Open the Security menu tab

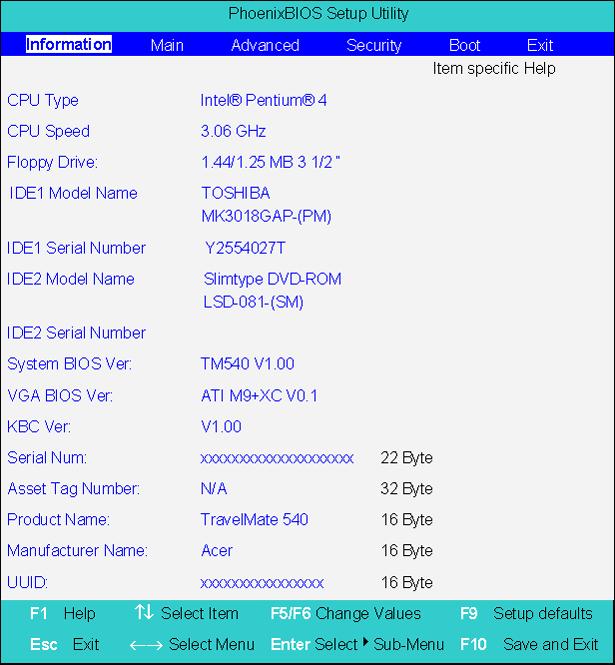tap(374, 45)
